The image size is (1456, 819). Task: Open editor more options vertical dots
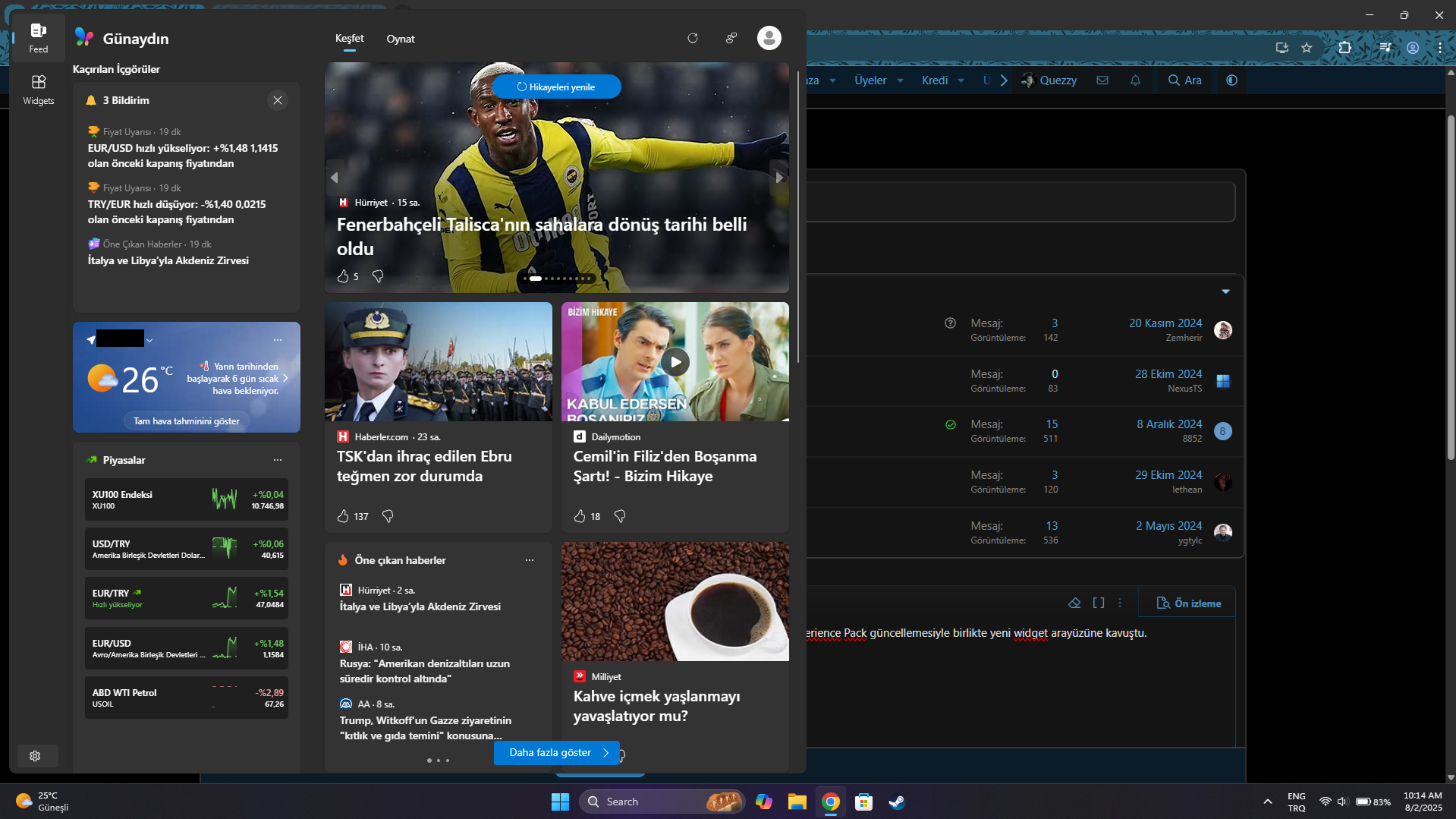1120,603
